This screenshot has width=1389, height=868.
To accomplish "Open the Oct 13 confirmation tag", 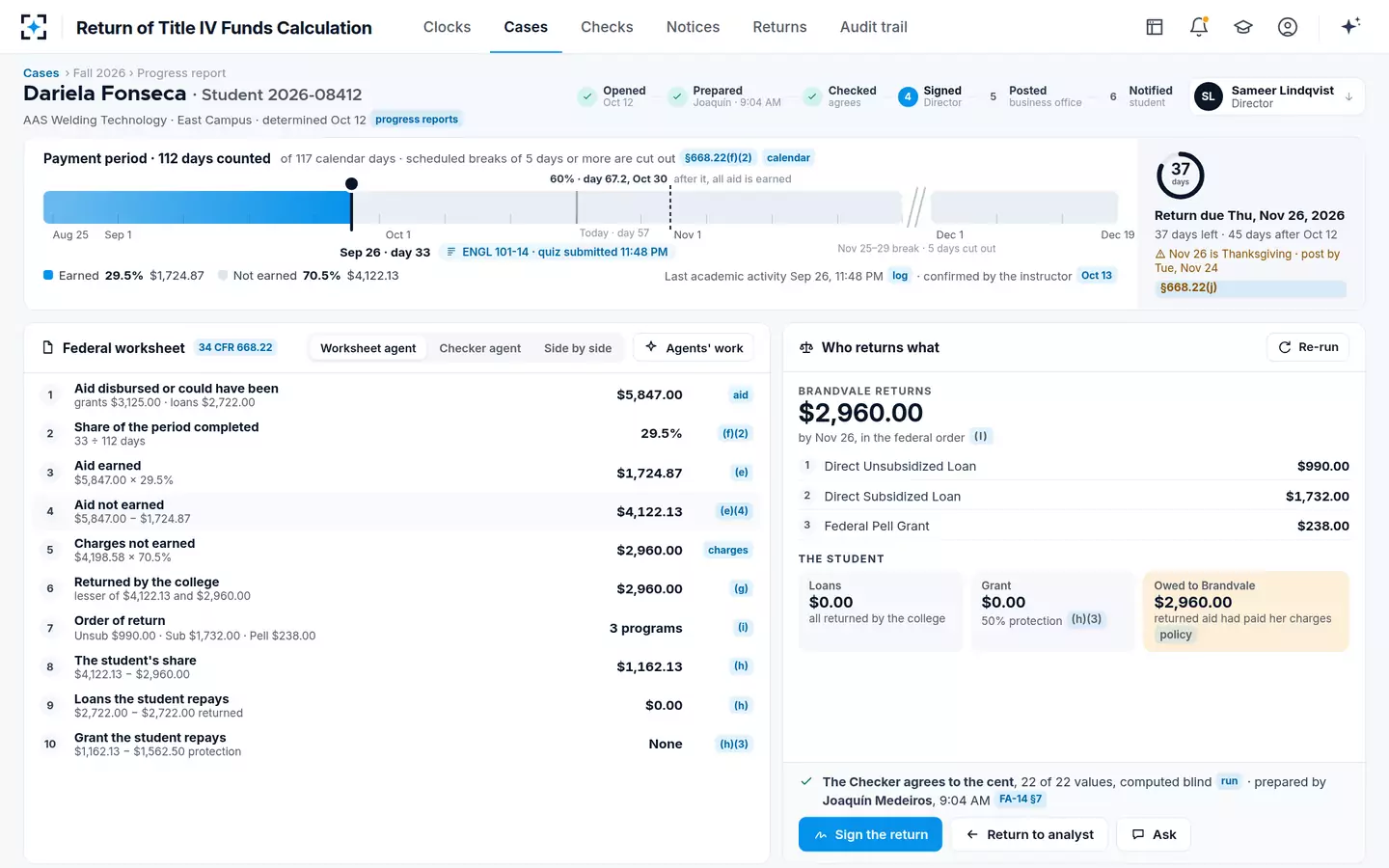I will (1097, 276).
